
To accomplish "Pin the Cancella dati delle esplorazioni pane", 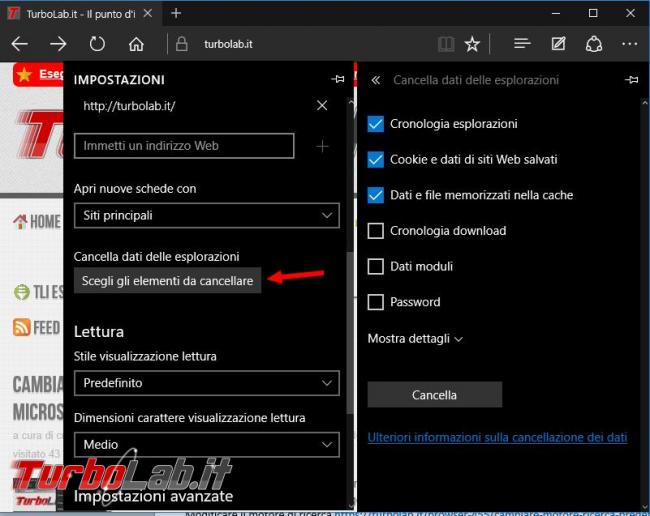I will tap(631, 80).
